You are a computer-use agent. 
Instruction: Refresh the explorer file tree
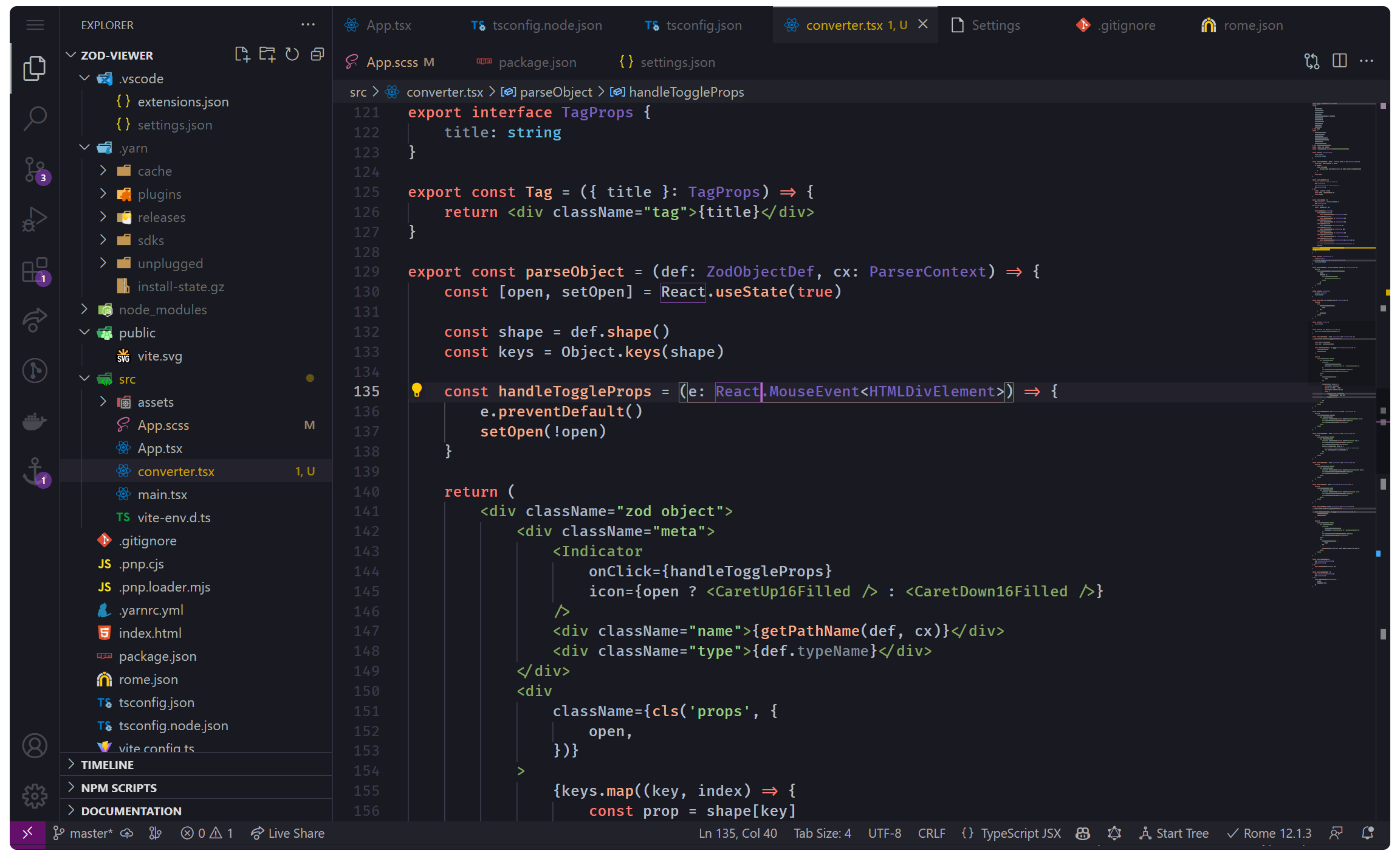(292, 55)
